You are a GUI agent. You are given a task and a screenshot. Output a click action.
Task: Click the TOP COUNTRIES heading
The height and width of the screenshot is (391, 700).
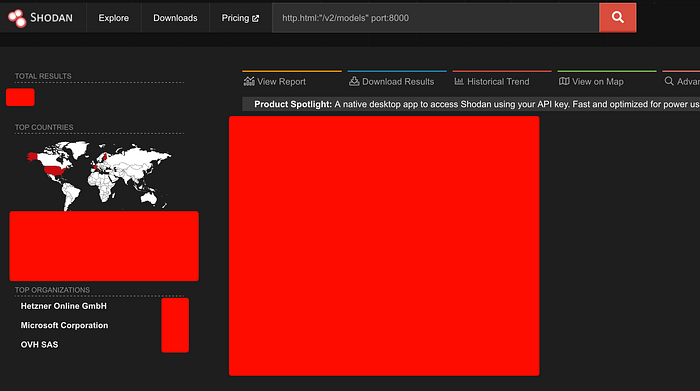pos(44,127)
